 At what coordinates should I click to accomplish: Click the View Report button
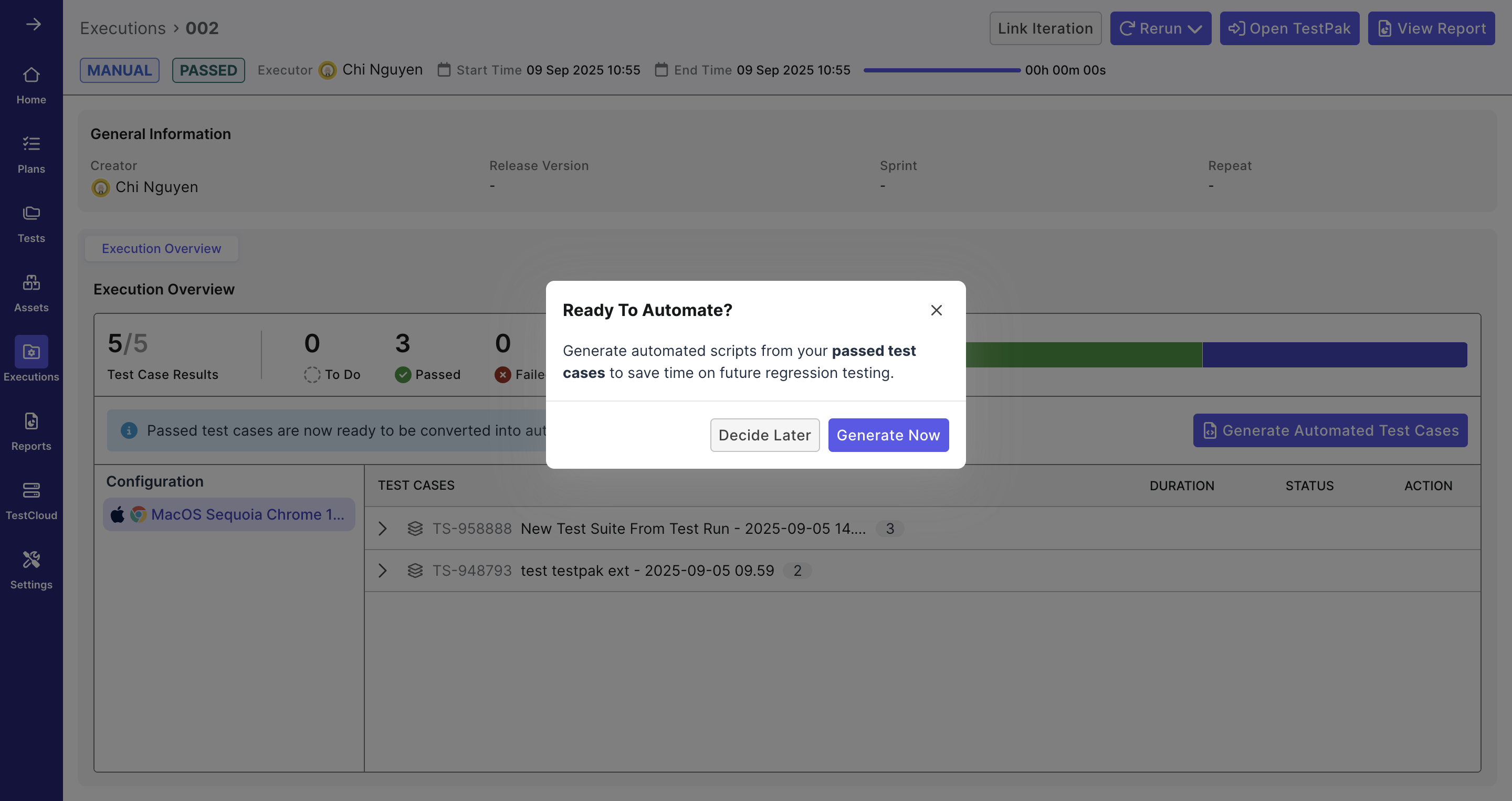[1431, 28]
